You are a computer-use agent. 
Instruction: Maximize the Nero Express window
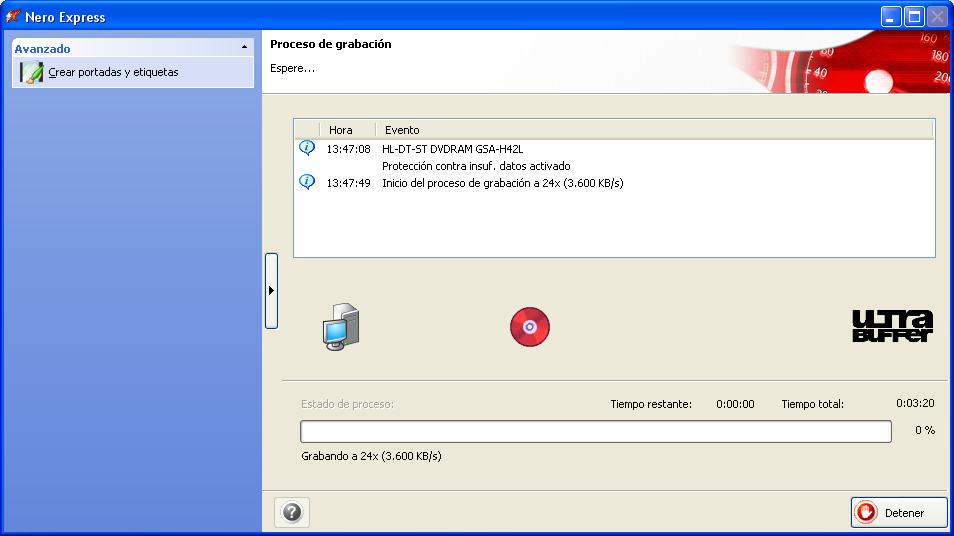coord(914,16)
